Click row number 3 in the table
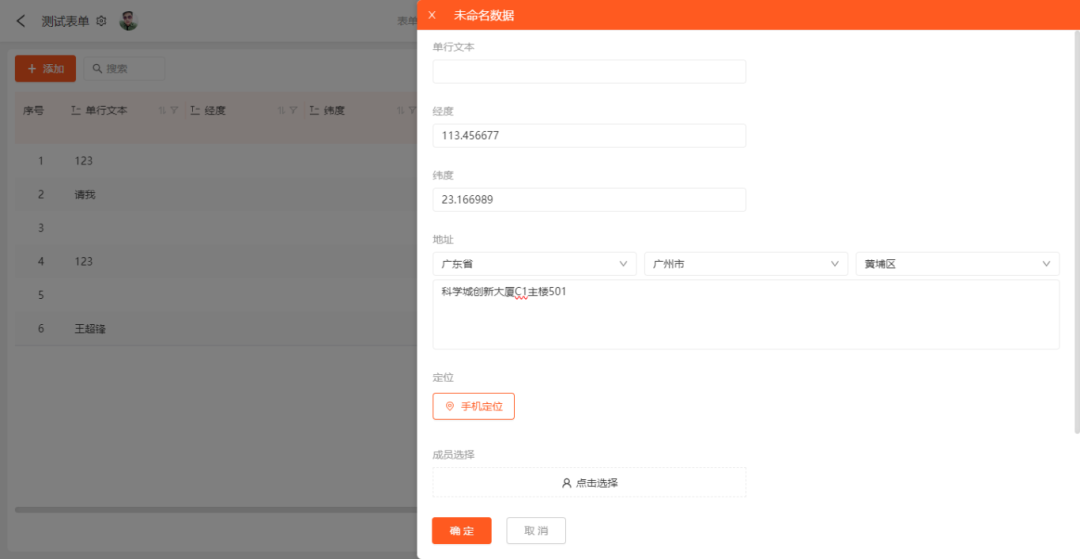Image resolution: width=1080 pixels, height=559 pixels. (x=41, y=228)
